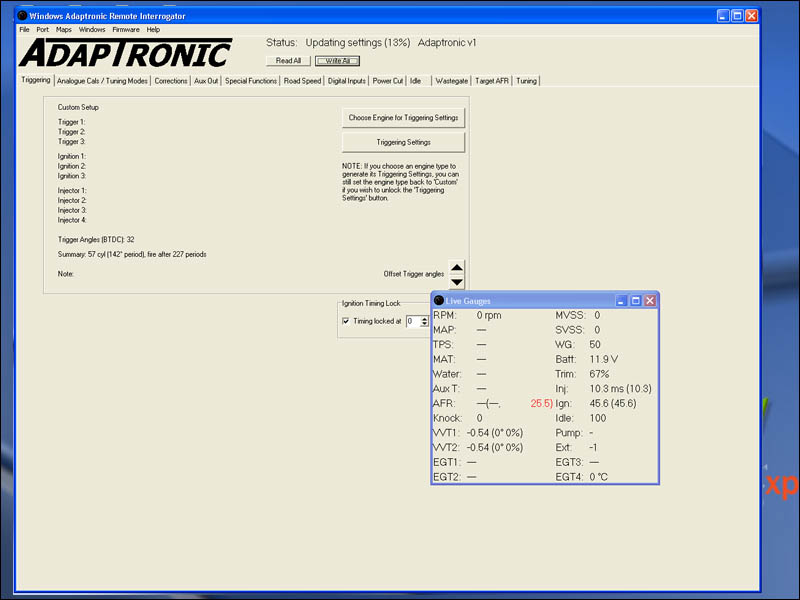Click the Adaptronic v1 status label
This screenshot has height=600, width=800.
point(447,43)
